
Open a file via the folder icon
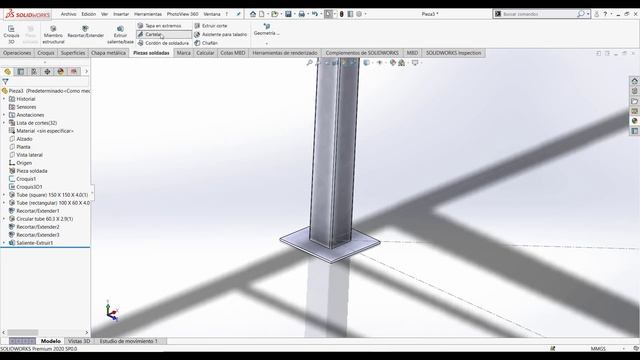(x=275, y=14)
